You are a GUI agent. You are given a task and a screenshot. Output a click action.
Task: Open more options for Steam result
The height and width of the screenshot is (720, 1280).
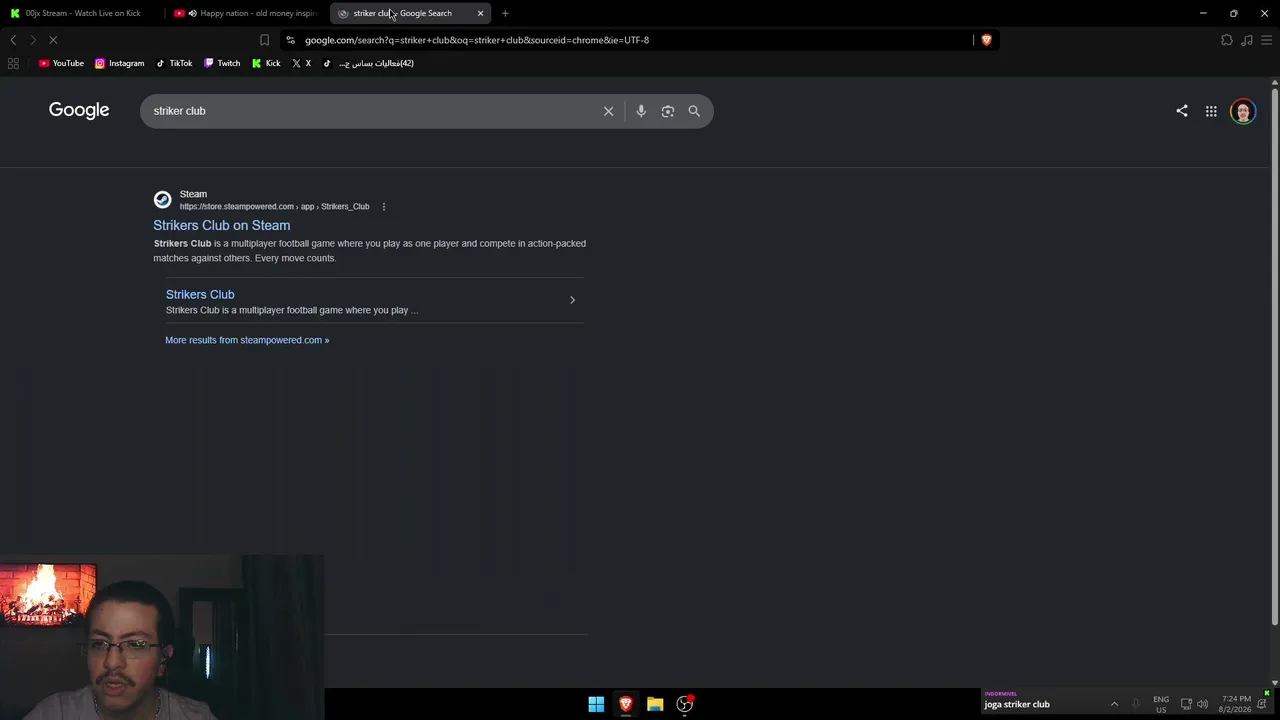pos(383,207)
